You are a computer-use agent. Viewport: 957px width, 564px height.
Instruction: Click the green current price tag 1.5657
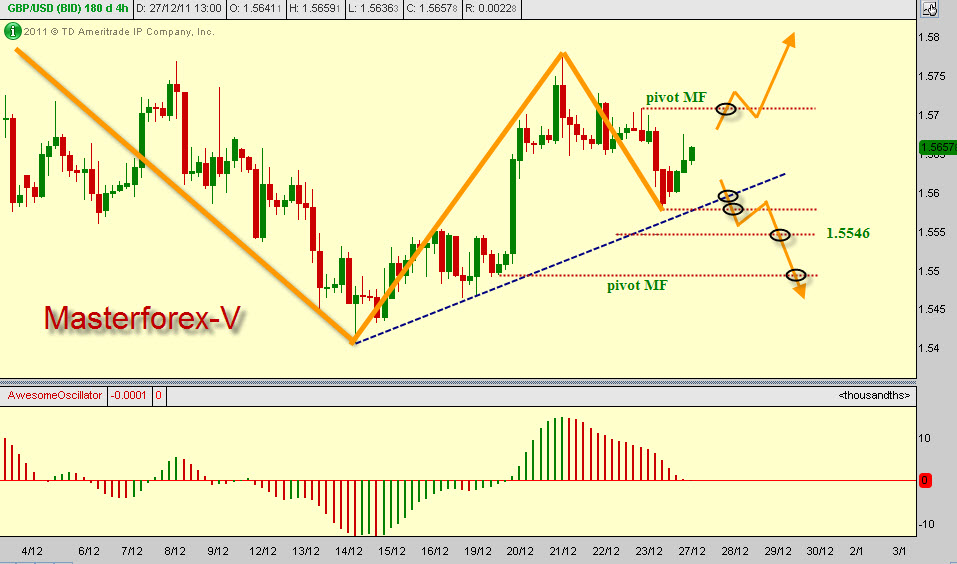tap(937, 147)
